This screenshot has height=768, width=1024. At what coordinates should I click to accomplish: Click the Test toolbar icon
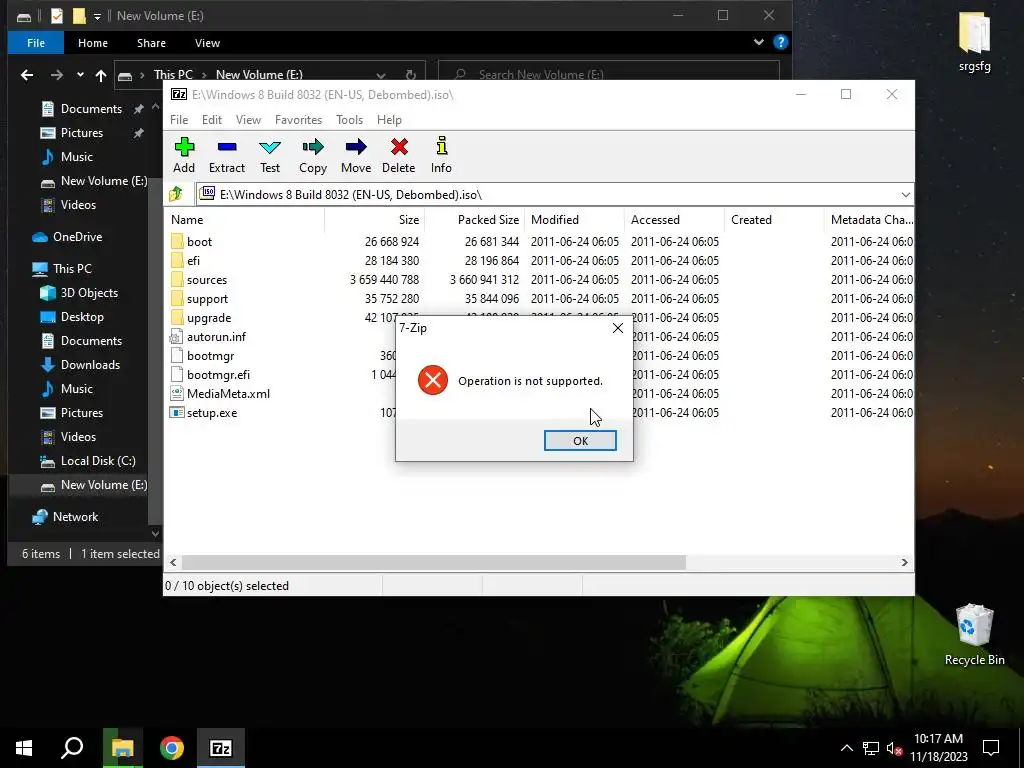(x=270, y=155)
